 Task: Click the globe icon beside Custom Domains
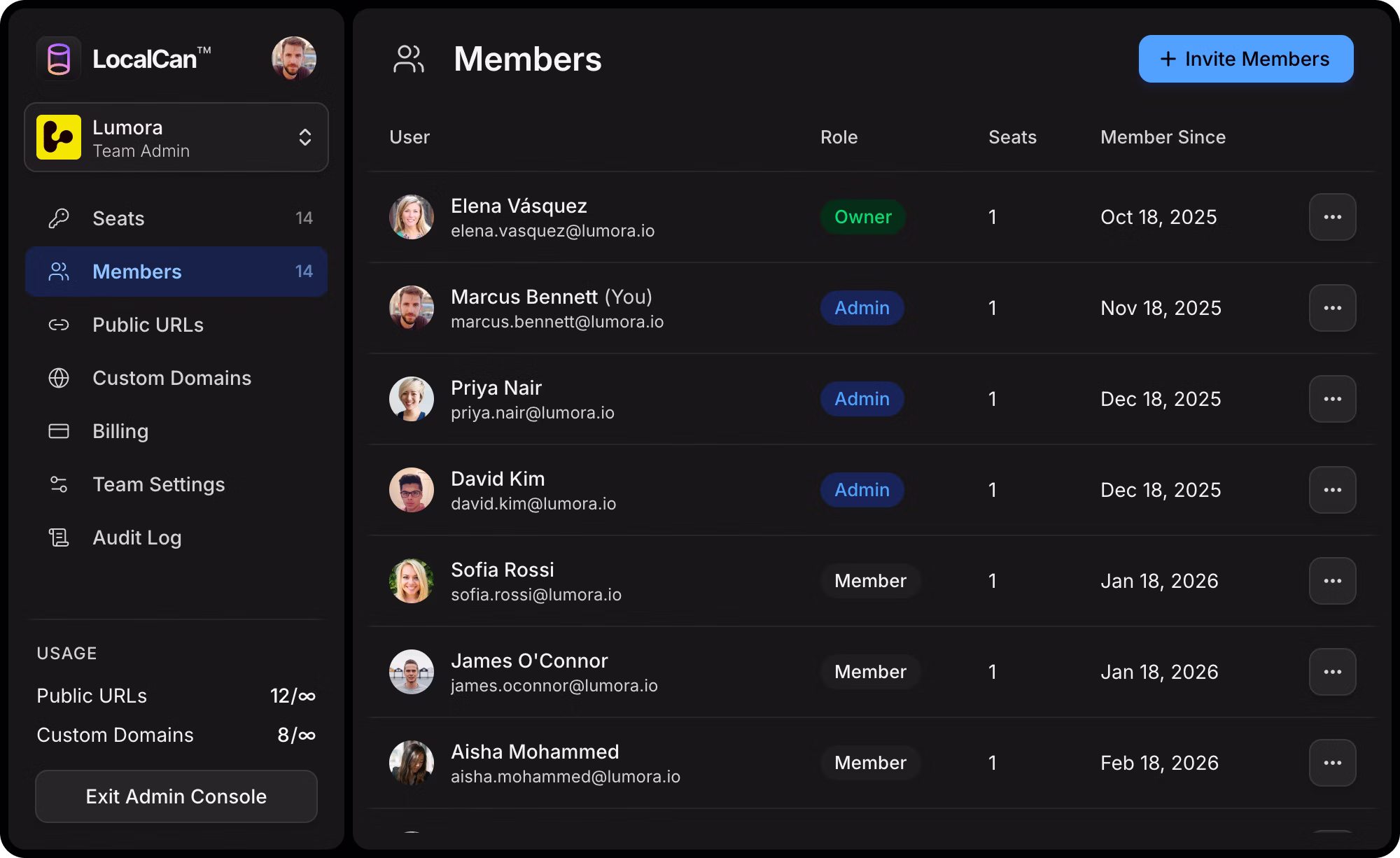59,378
